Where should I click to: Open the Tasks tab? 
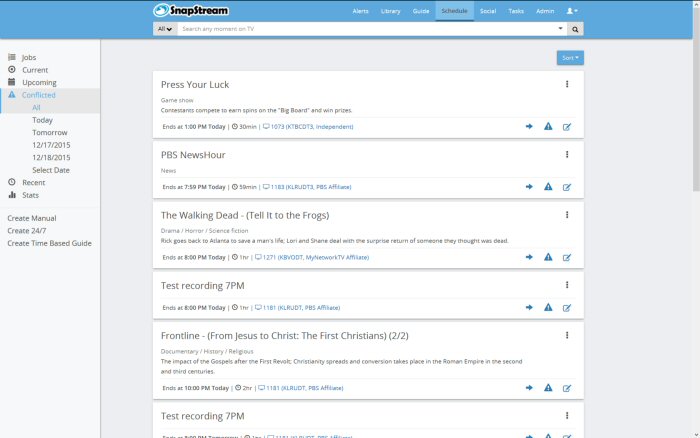pyautogui.click(x=516, y=11)
